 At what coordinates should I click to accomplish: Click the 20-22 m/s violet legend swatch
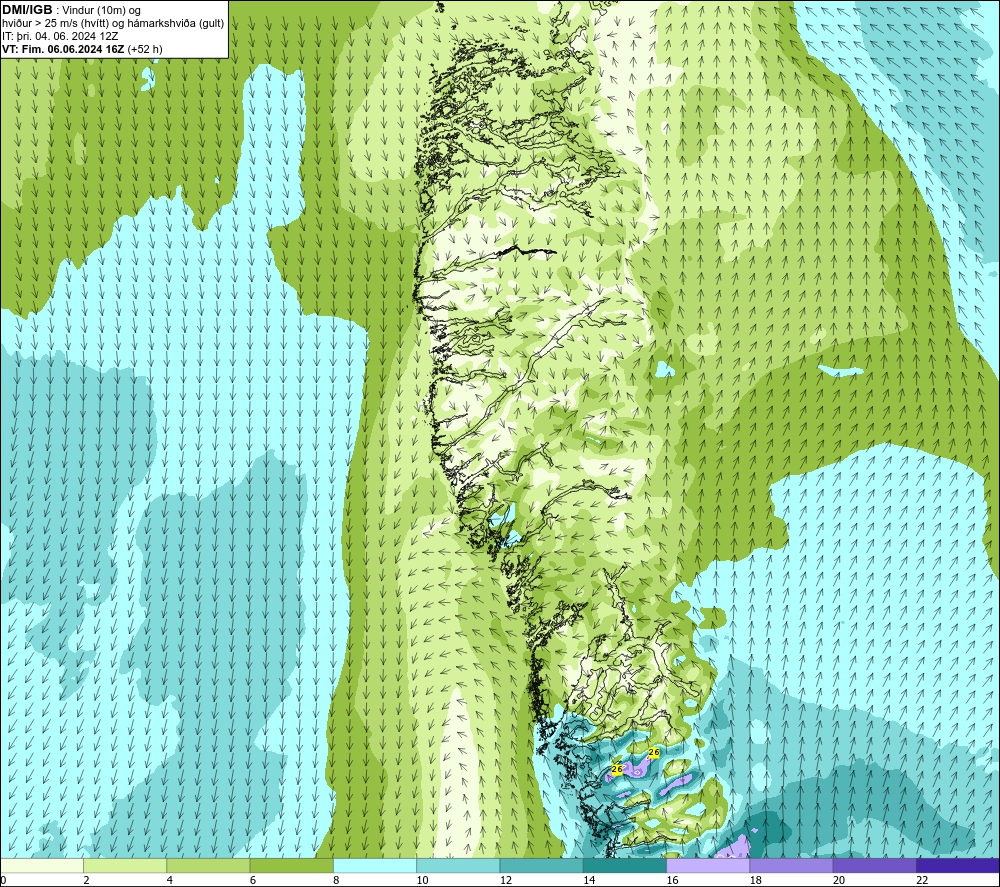[x=874, y=865]
